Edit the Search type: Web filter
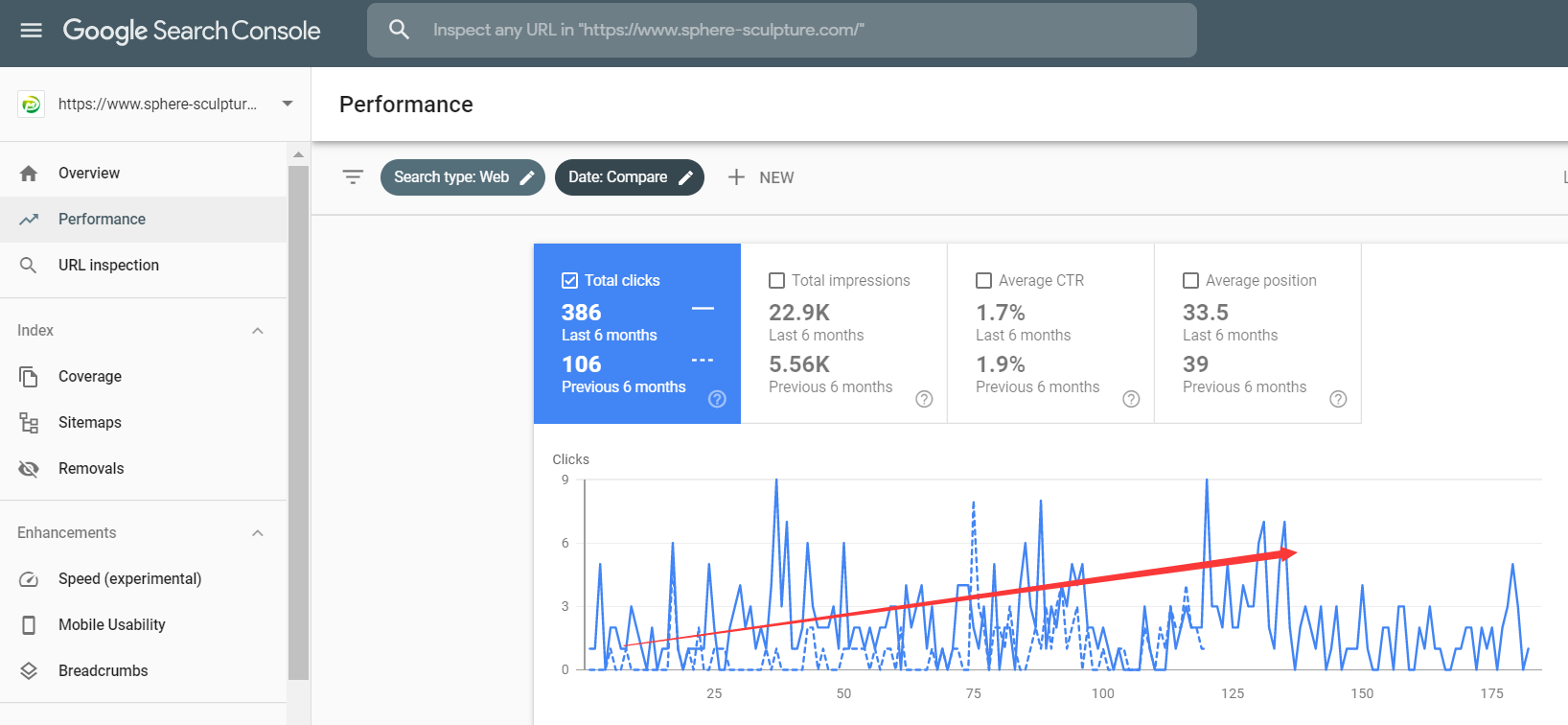This screenshot has height=725, width=1568. click(463, 177)
